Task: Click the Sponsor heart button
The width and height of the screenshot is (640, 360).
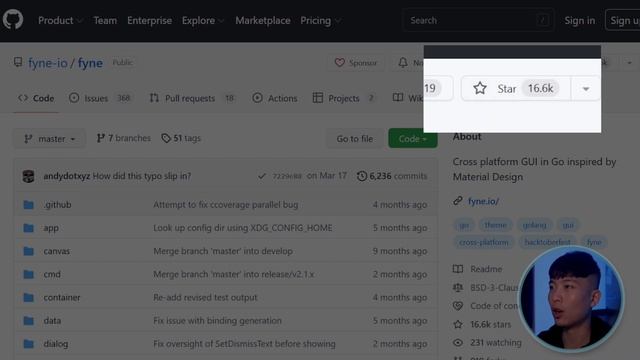Action: [x=356, y=63]
